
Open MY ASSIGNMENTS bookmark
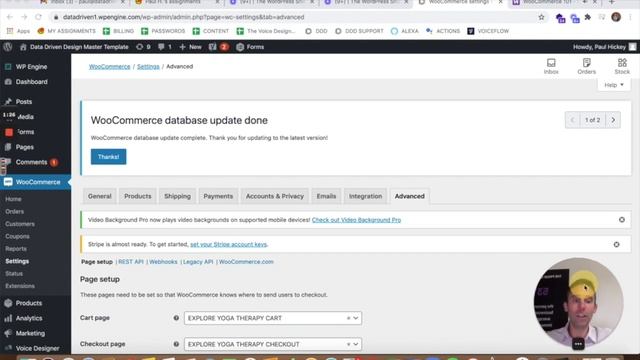pyautogui.click(x=66, y=31)
